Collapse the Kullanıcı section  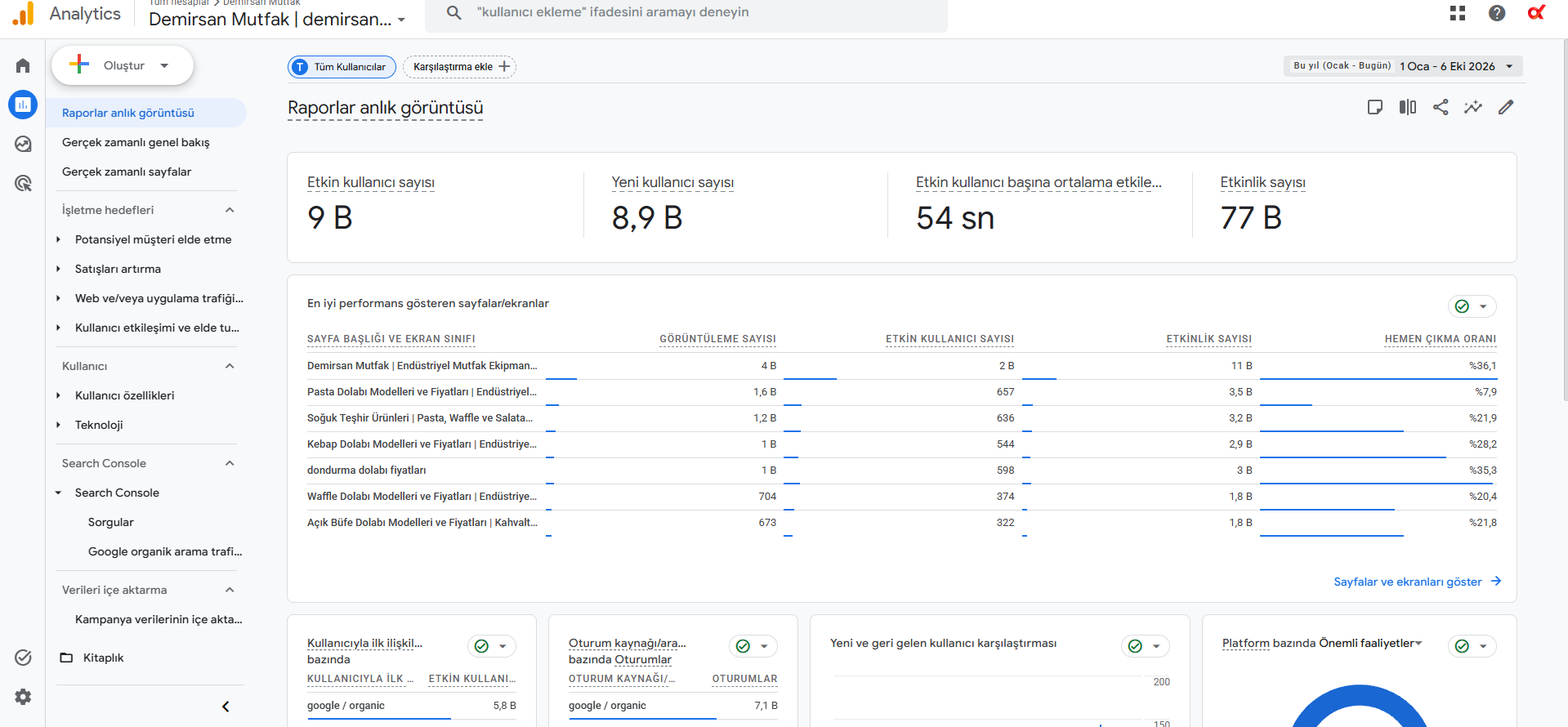(230, 366)
